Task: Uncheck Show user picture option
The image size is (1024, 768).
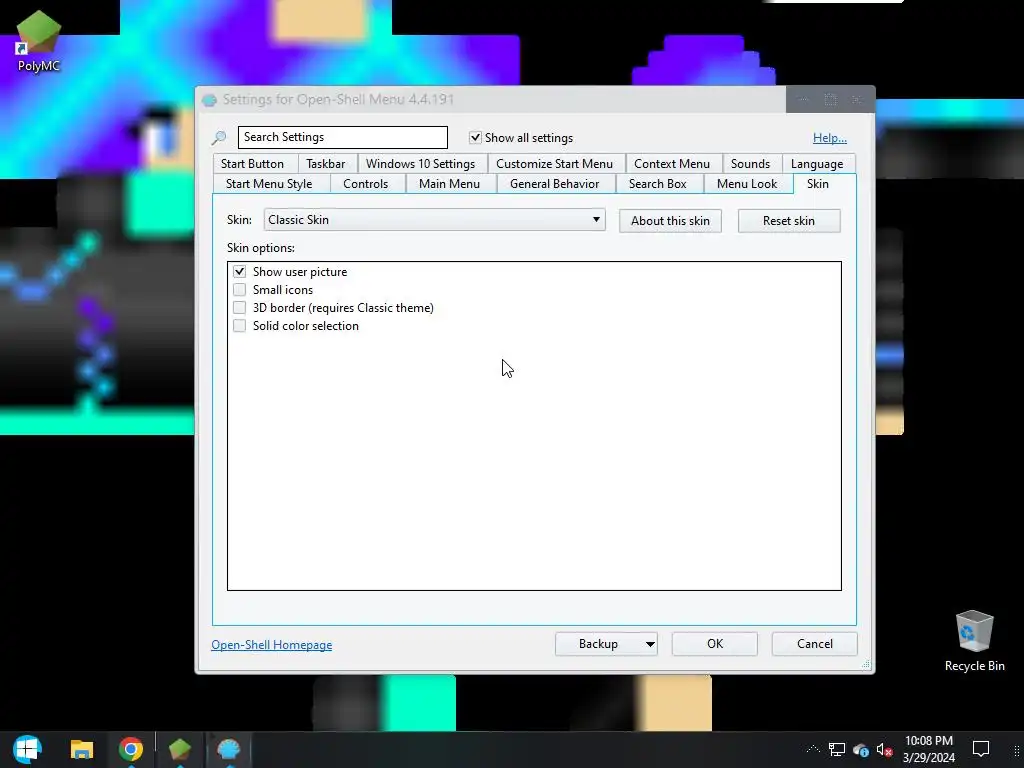Action: click(240, 272)
